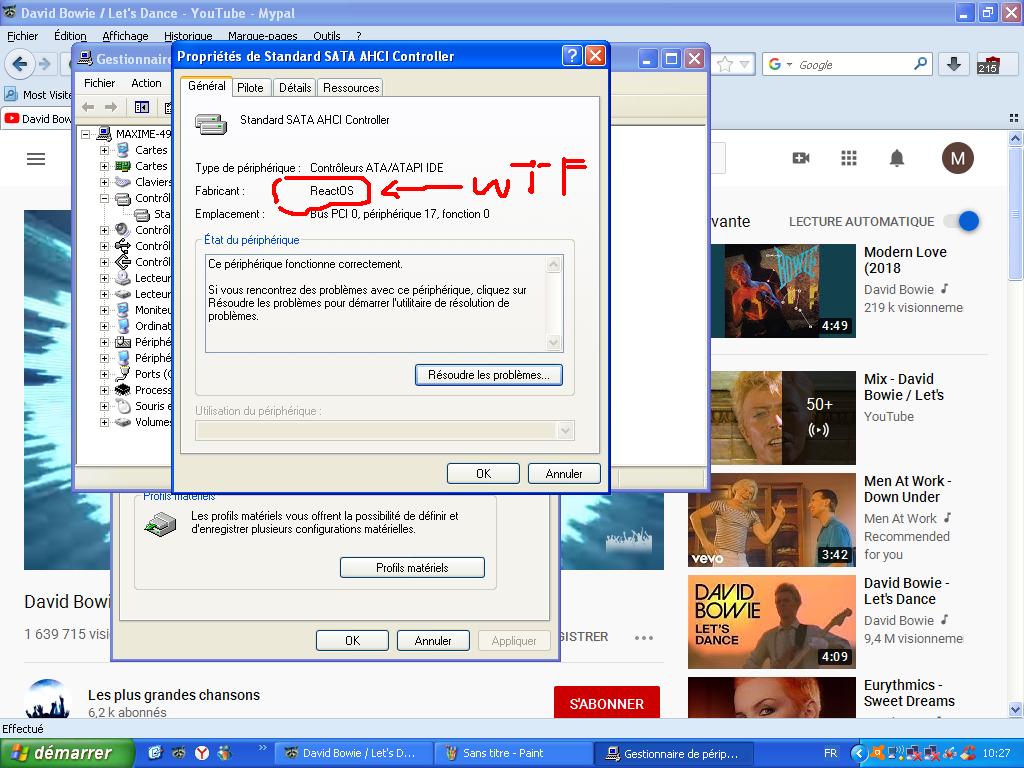Expand the Volumes de stockage node
This screenshot has height=768, width=1024.
[104, 422]
